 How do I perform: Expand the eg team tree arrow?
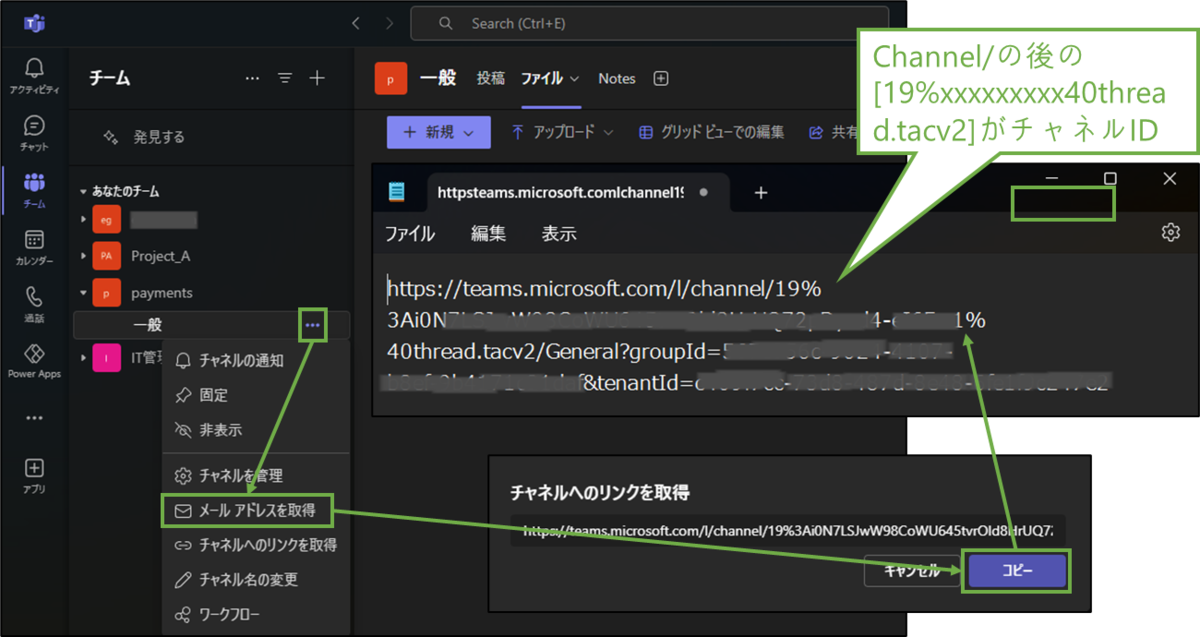coord(84,219)
